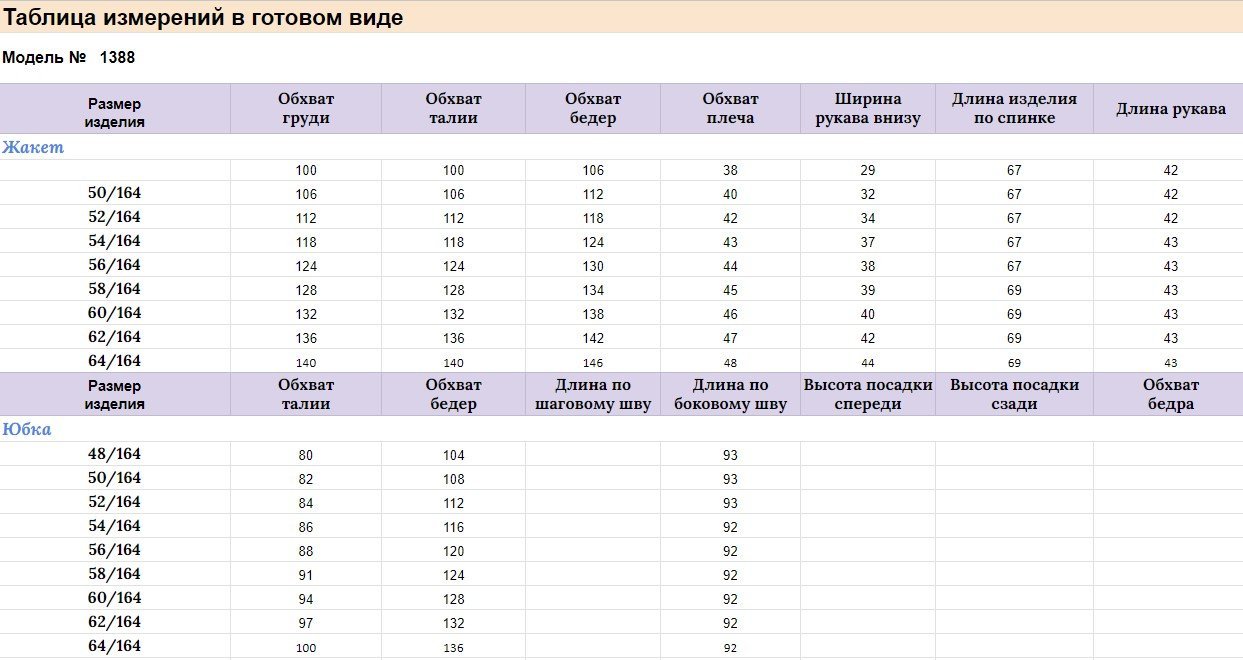Select the "Обхват бедра" column header

(1170, 394)
